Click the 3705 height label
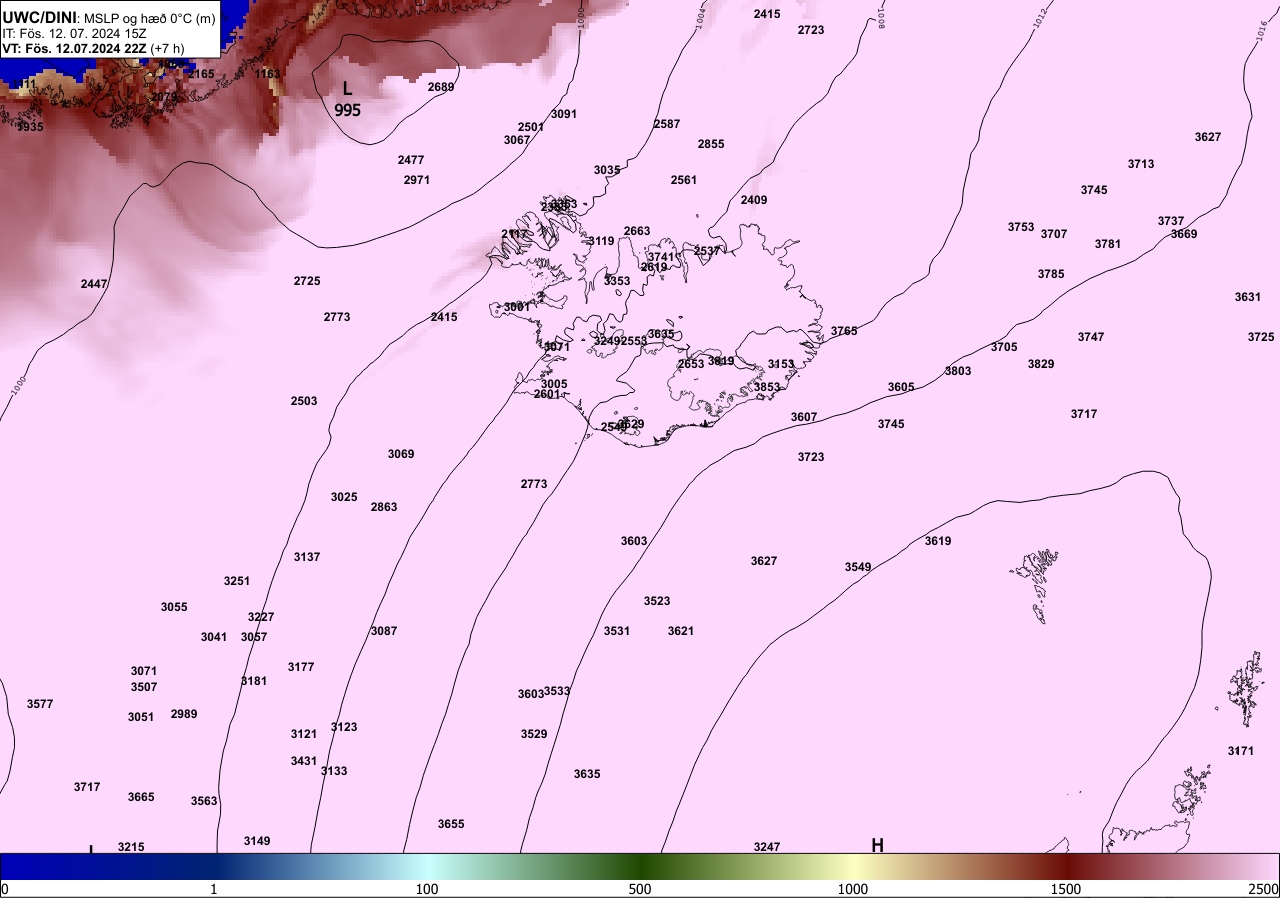1280x898 pixels. click(x=1004, y=347)
